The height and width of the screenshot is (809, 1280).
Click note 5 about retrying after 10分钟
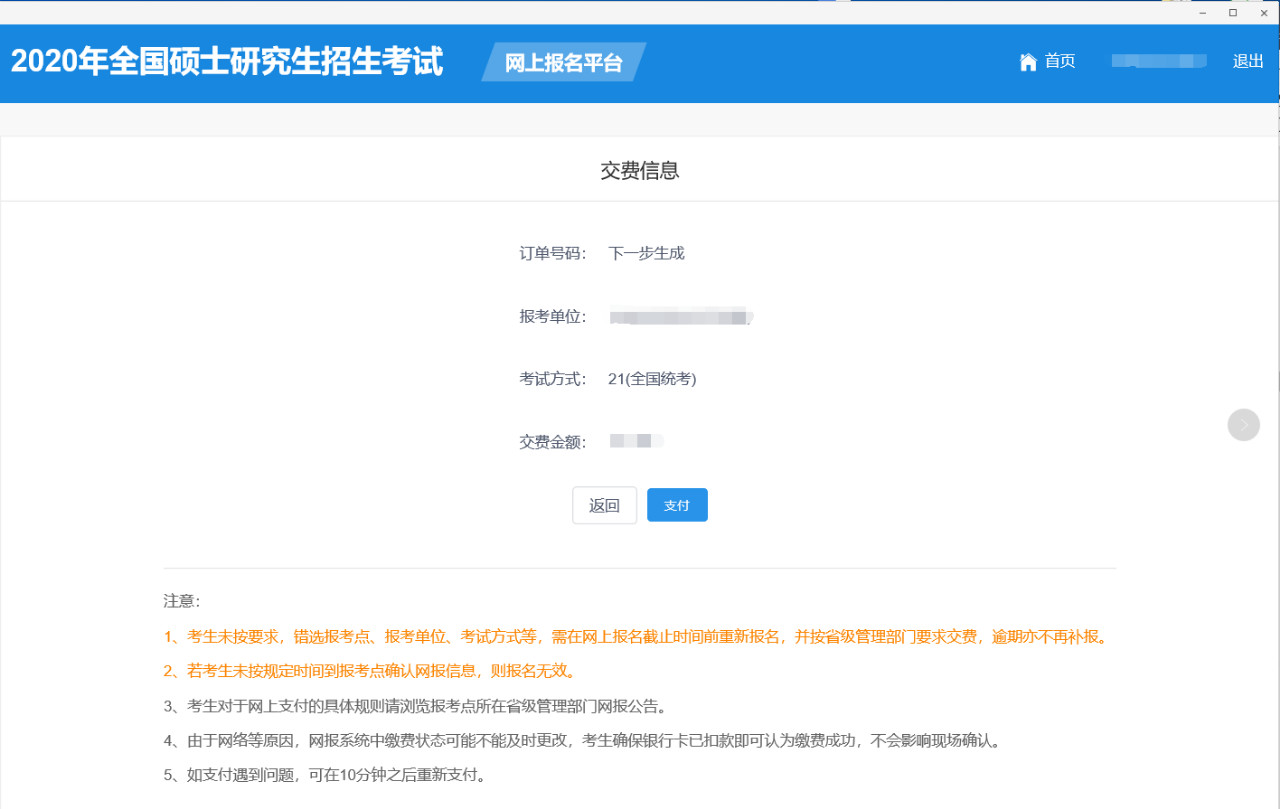click(x=324, y=775)
